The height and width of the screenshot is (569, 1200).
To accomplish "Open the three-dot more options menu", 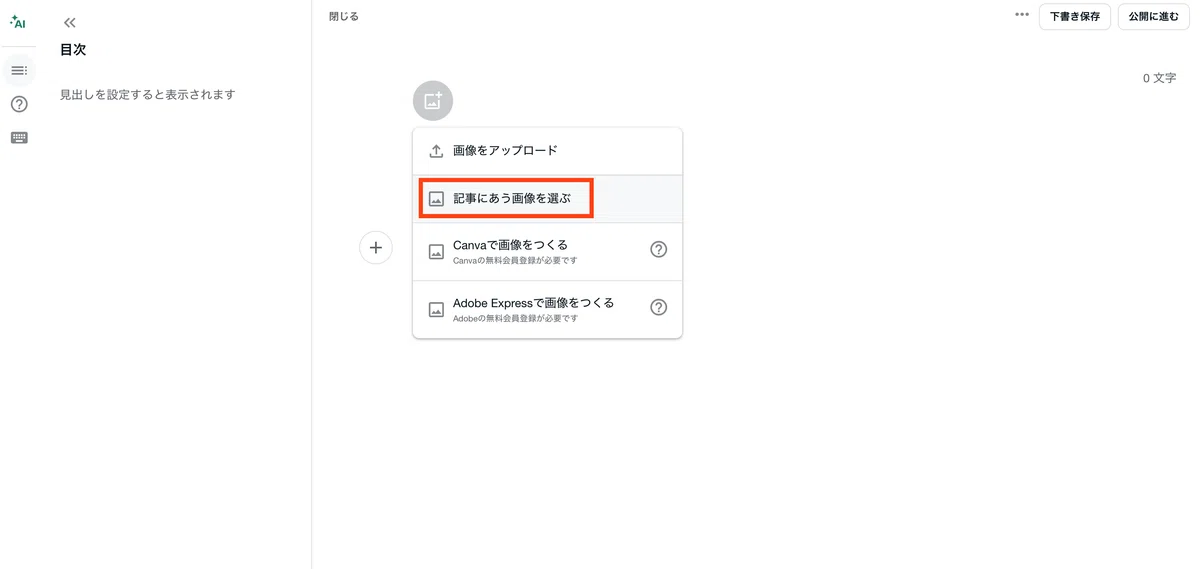I will coord(1022,15).
